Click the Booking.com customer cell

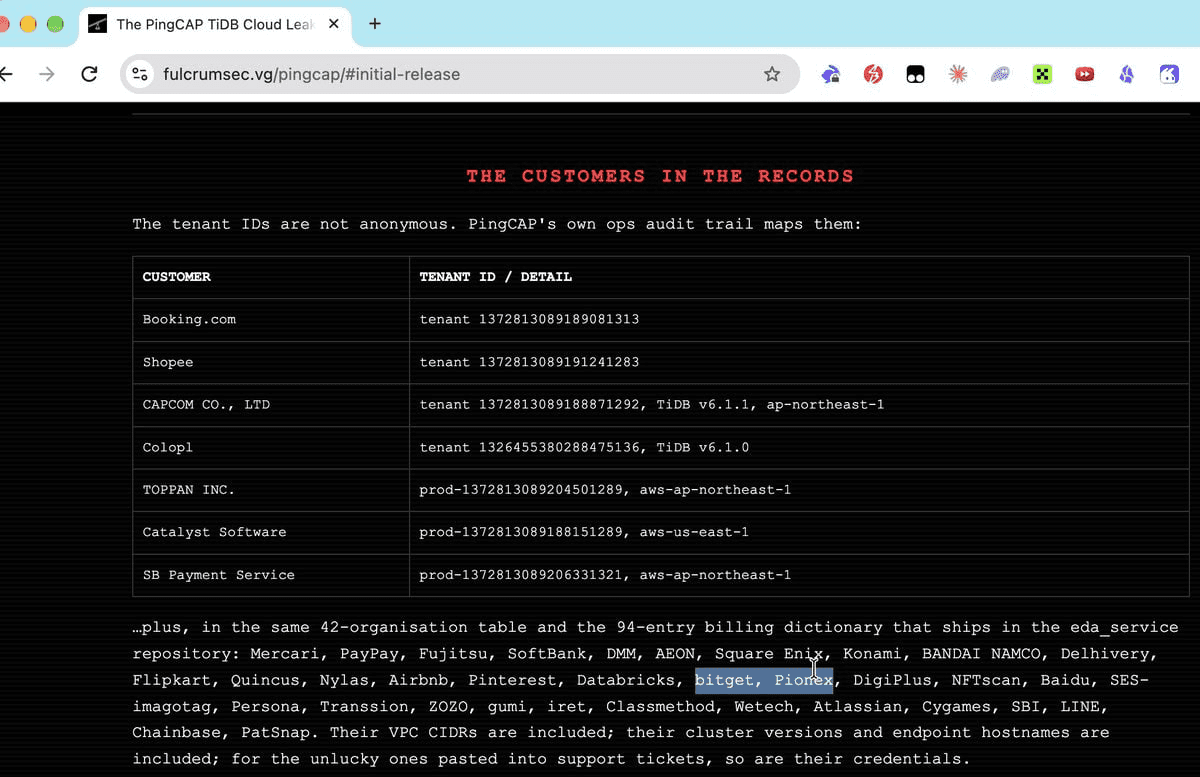(x=271, y=320)
